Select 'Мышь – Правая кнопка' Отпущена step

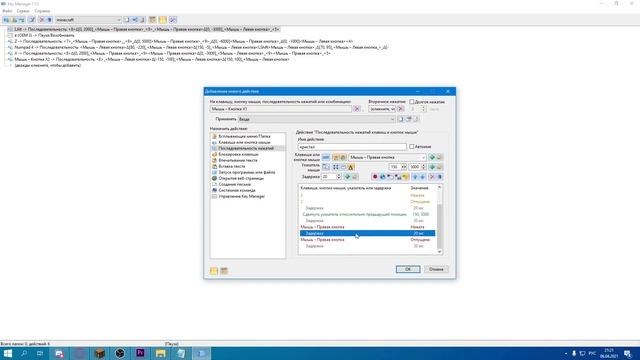(x=367, y=240)
